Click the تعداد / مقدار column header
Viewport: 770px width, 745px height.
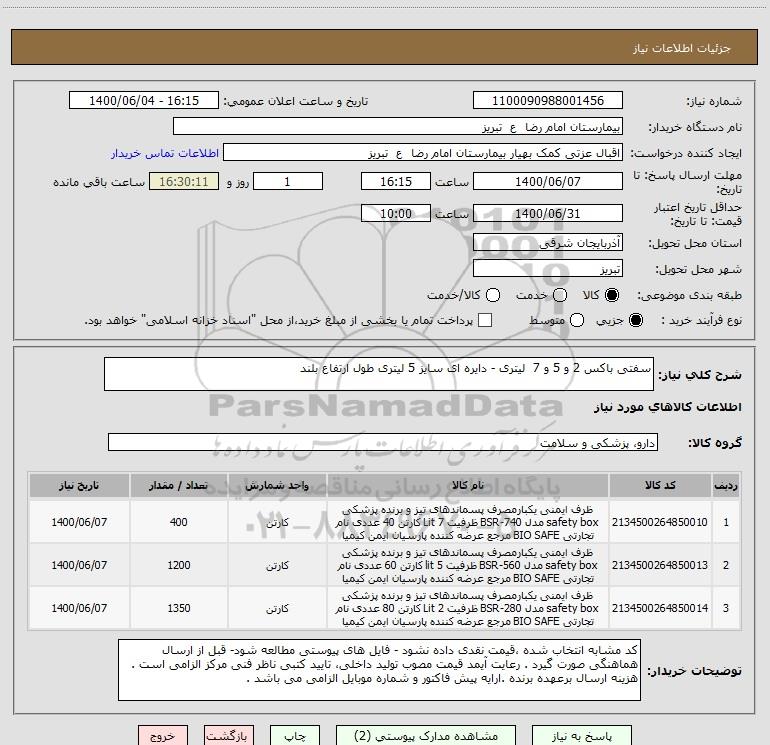pyautogui.click(x=178, y=485)
